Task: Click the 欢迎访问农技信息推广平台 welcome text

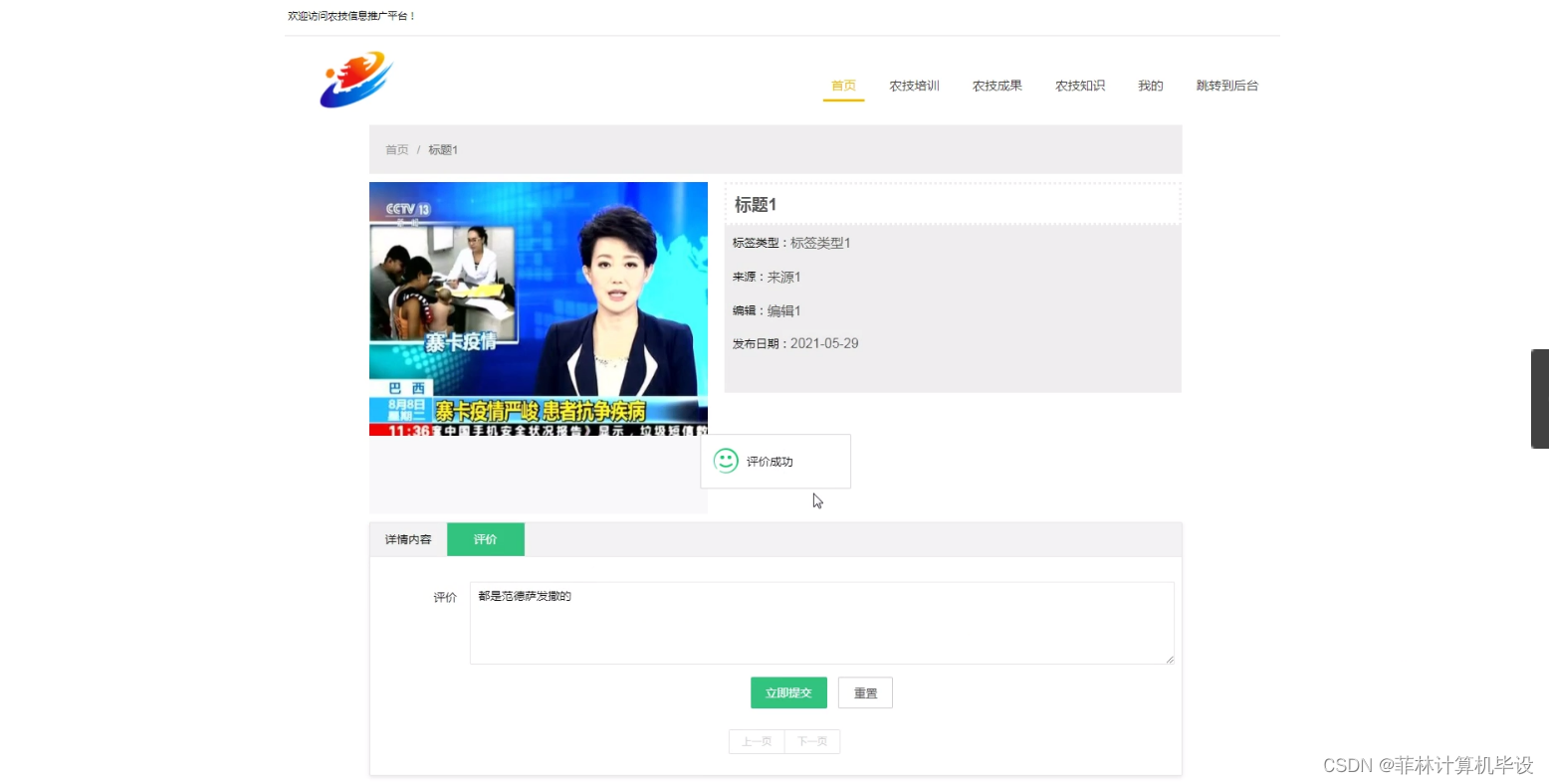Action: 351,16
